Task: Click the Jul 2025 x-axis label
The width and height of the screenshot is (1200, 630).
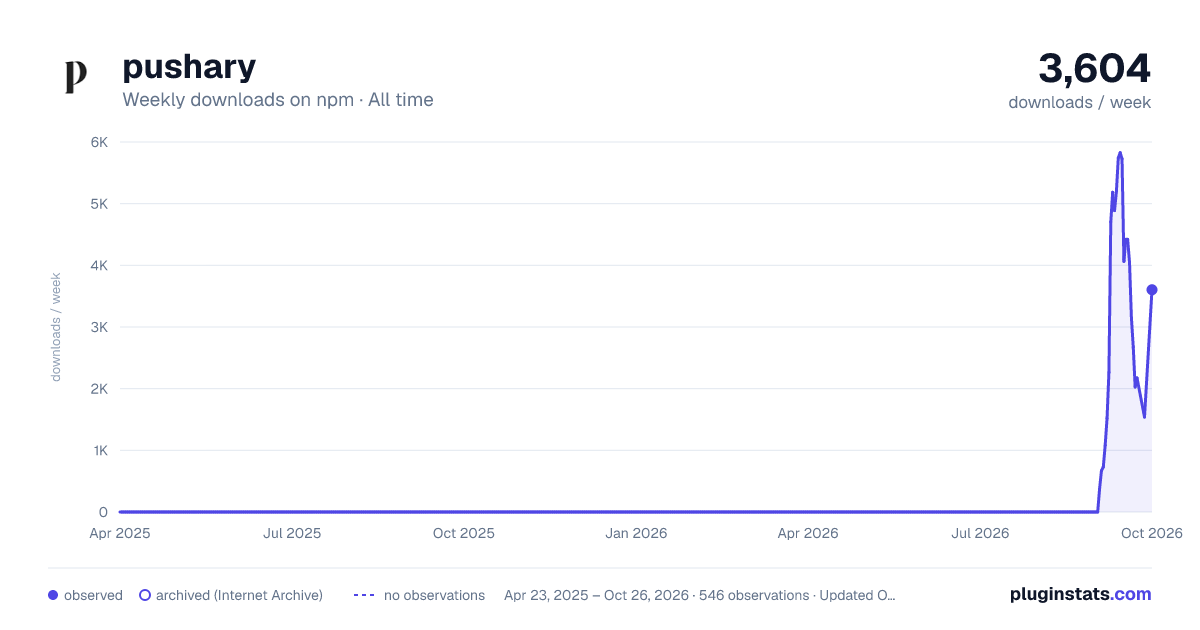Action: pos(292,533)
